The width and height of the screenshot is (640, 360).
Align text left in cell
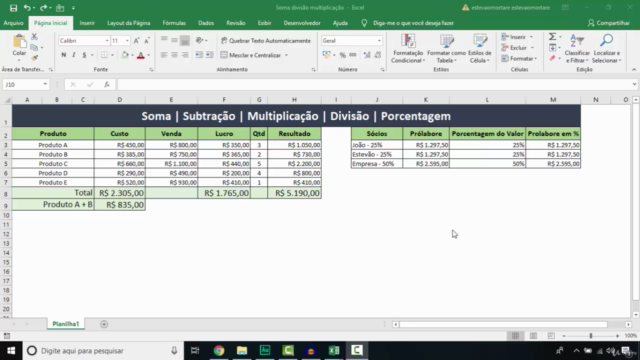pyautogui.click(x=164, y=55)
